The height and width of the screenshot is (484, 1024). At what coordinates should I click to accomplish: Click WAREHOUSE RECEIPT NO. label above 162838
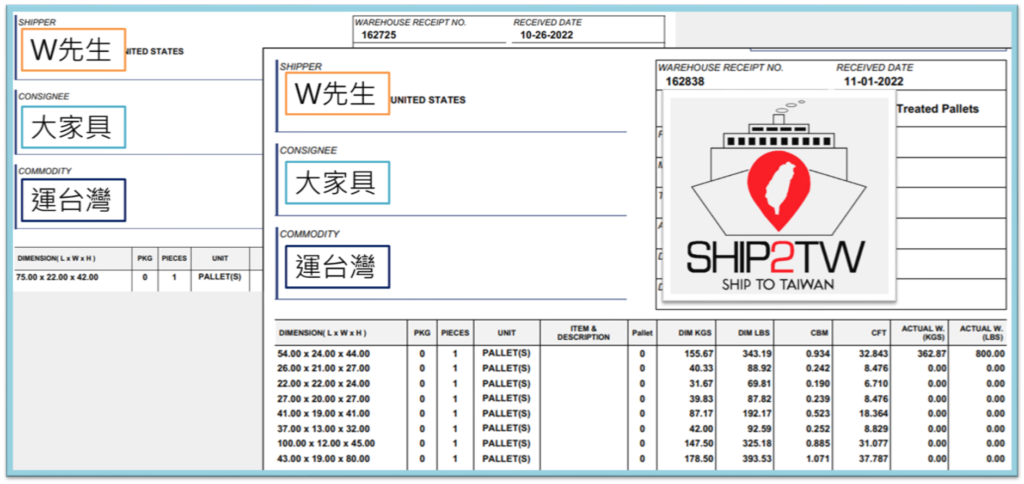720,68
